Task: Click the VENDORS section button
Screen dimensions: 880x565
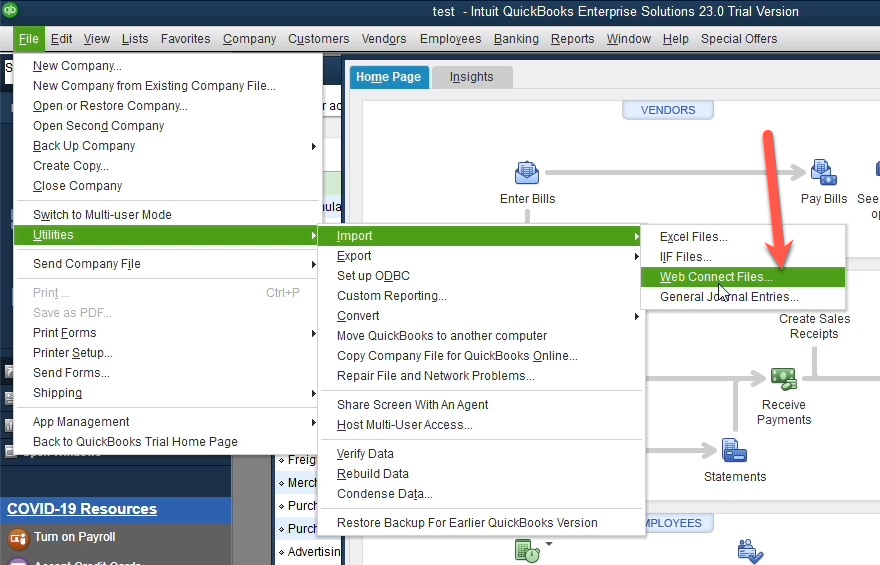Action: tap(668, 110)
